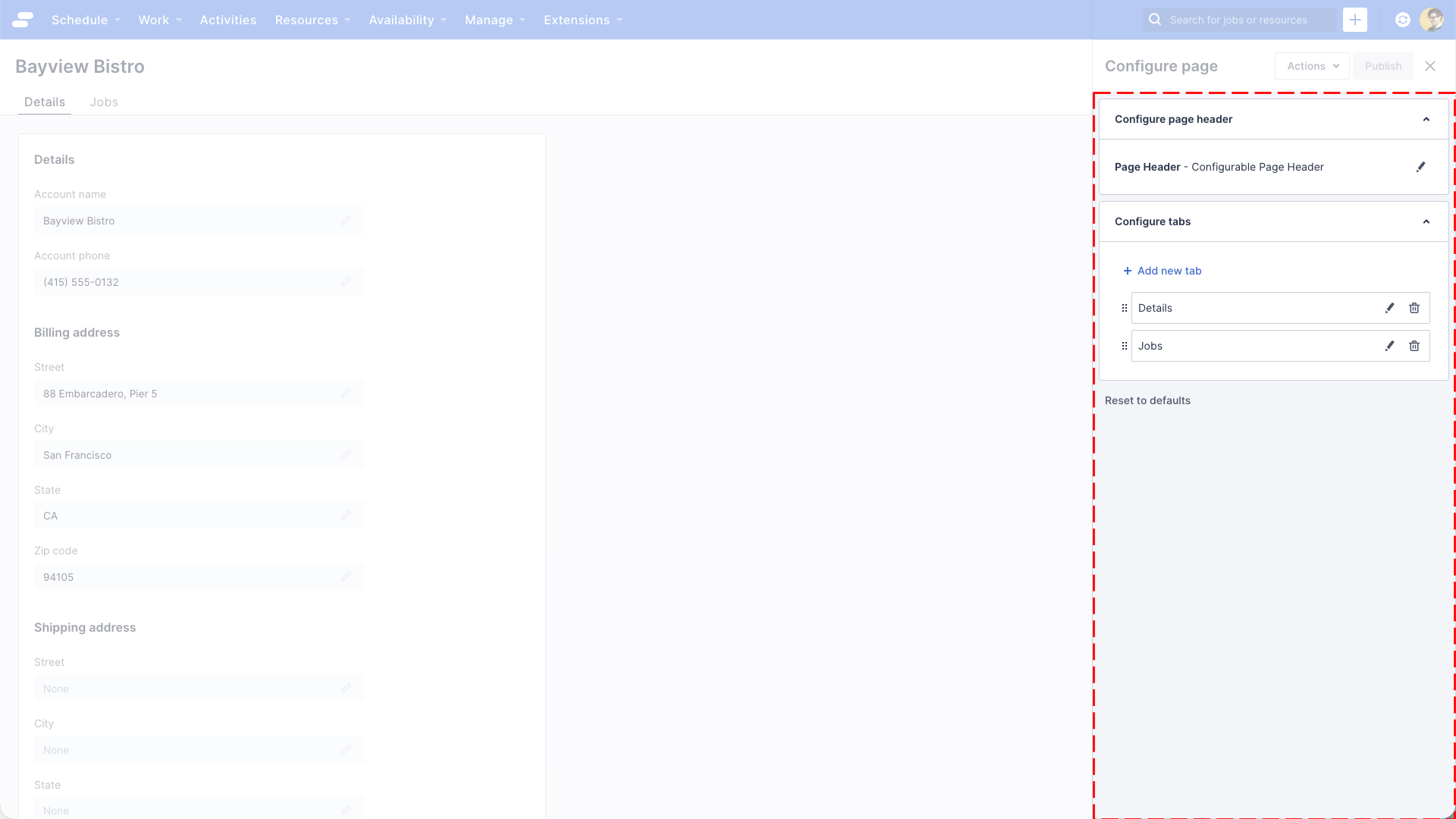Edit the Page Header configuration pencil icon
This screenshot has width=1456, height=819.
pyautogui.click(x=1422, y=167)
